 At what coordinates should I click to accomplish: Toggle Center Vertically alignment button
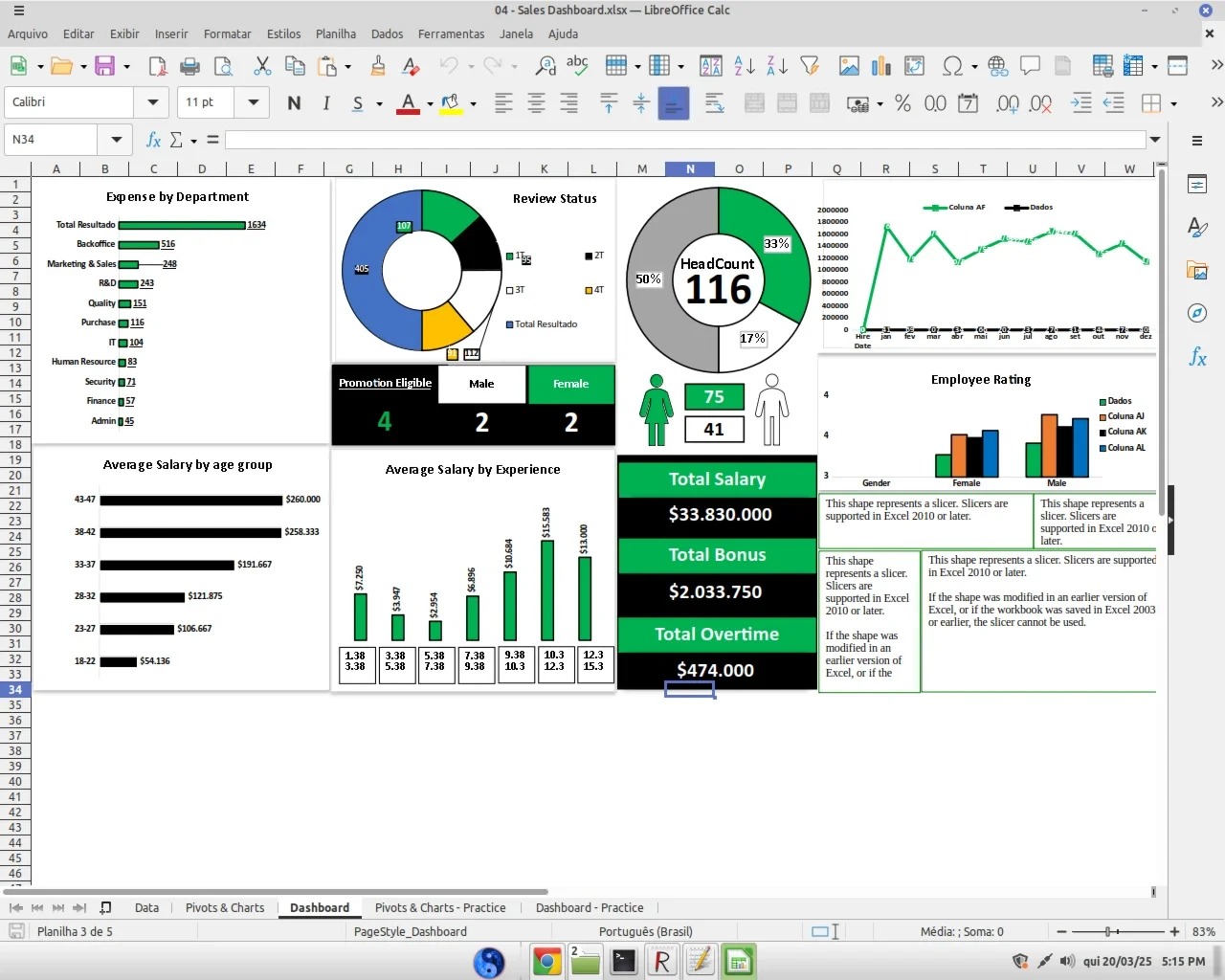(641, 102)
